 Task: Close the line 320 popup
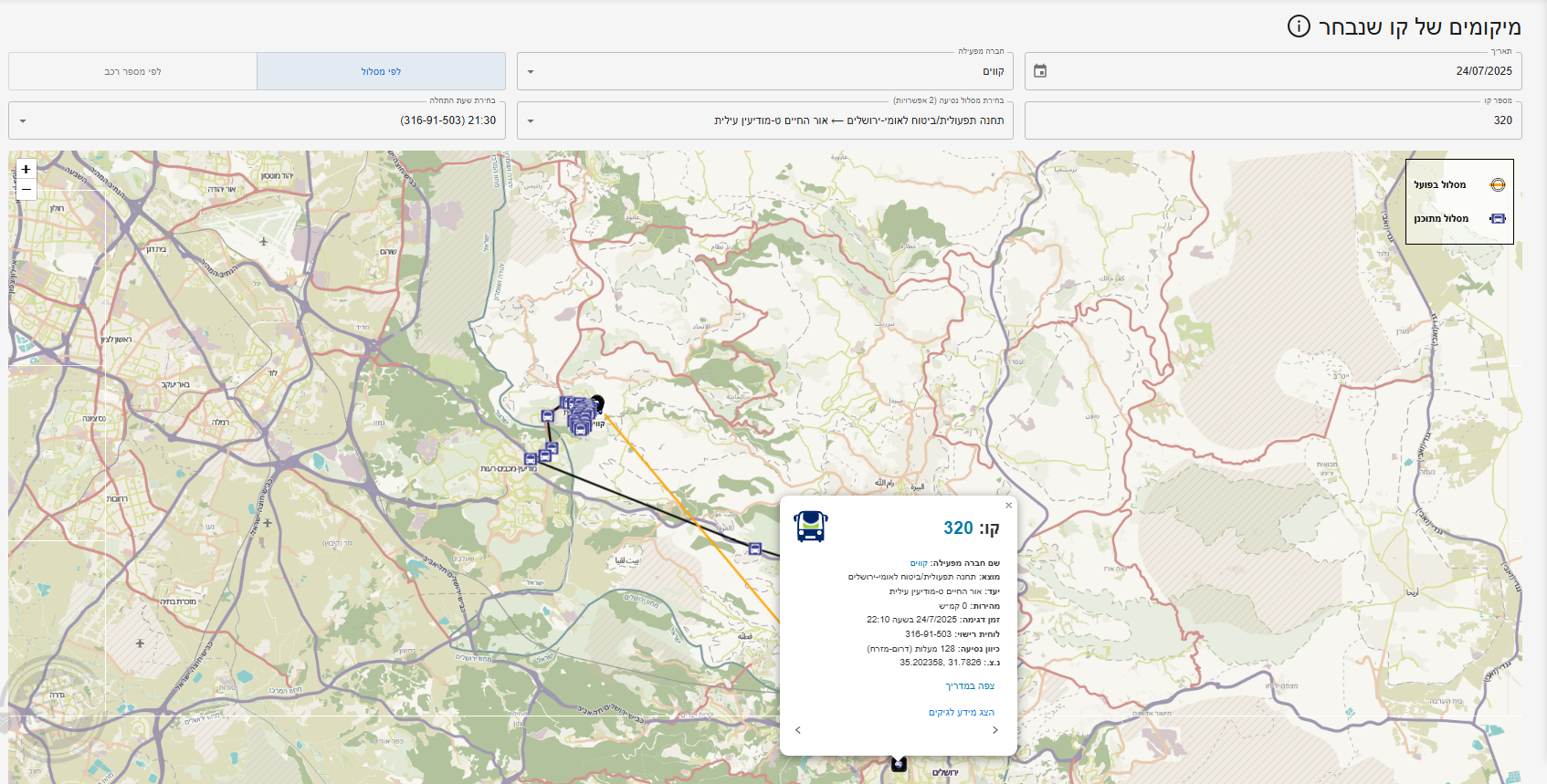tap(1008, 506)
